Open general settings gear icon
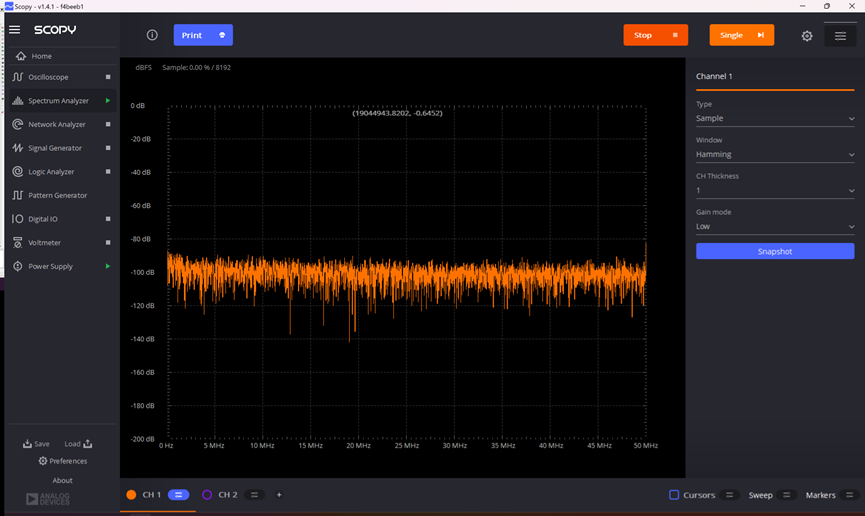The width and height of the screenshot is (865, 516). [x=807, y=36]
